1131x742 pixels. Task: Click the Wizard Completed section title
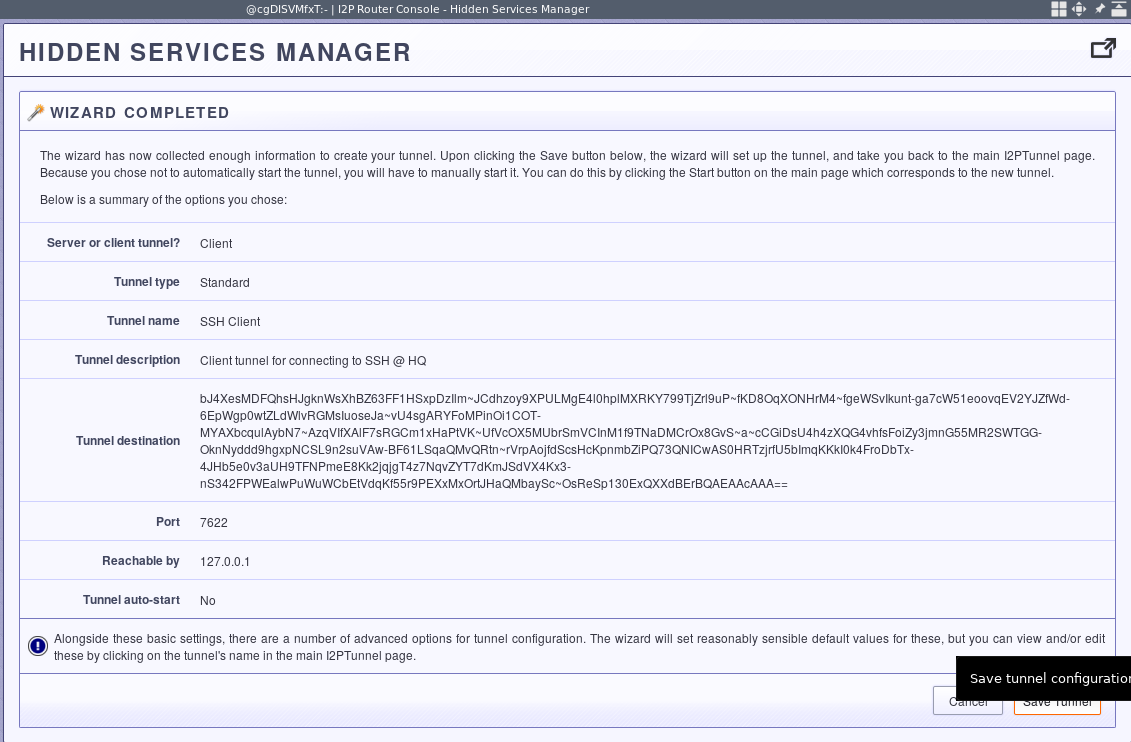140,113
